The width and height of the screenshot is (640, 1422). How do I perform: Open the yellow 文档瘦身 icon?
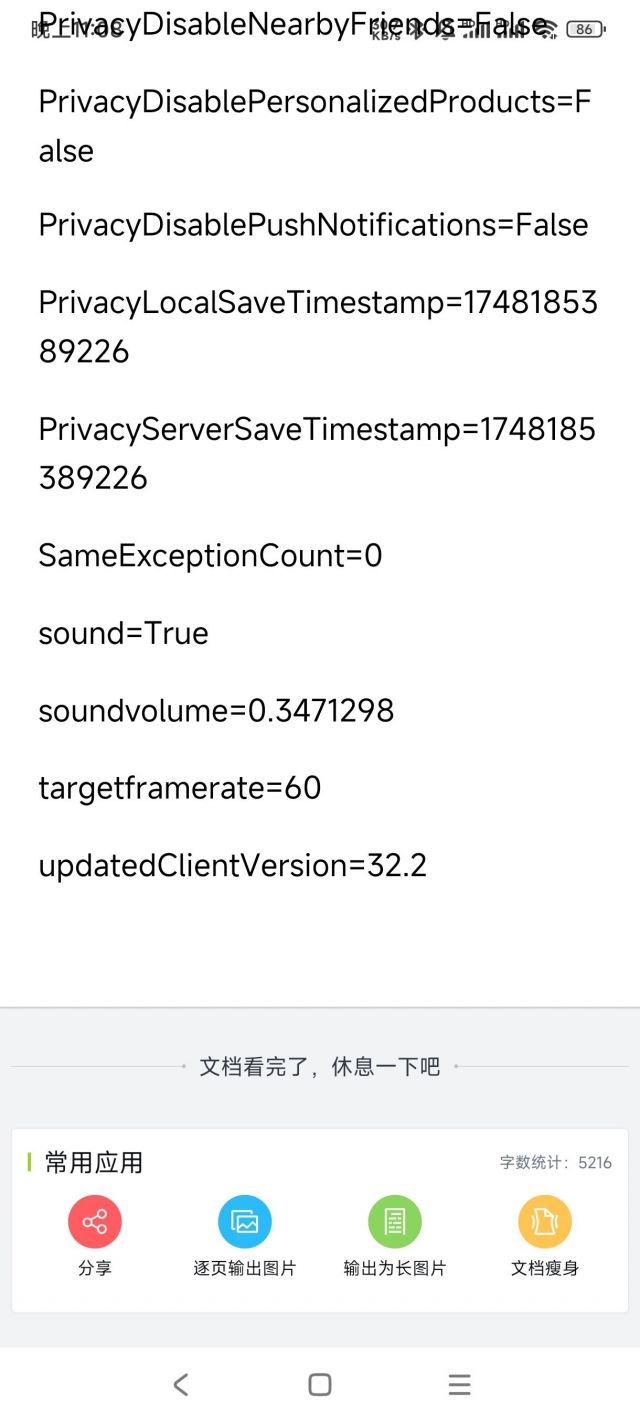pyautogui.click(x=545, y=1222)
